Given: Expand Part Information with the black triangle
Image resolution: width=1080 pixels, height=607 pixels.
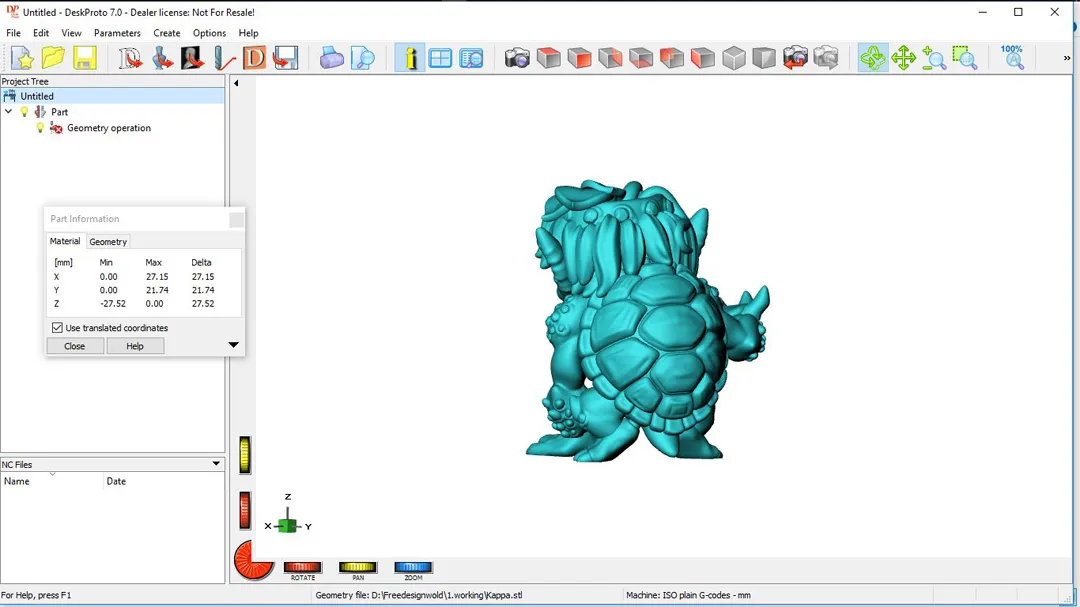Looking at the screenshot, I should coord(233,344).
